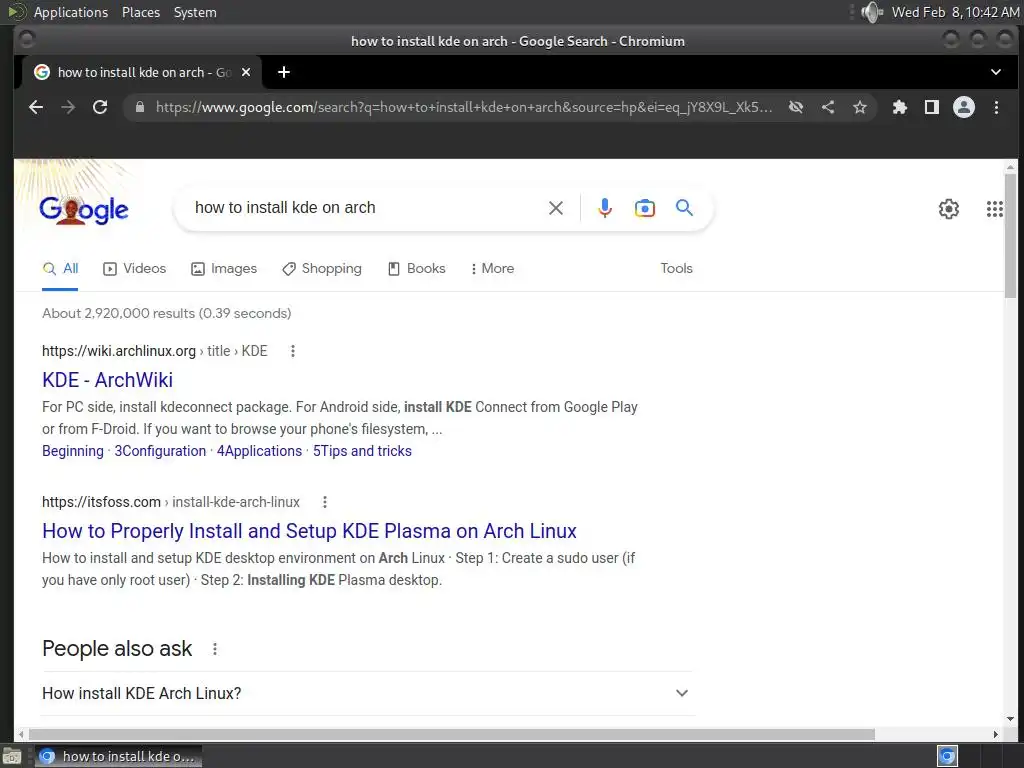
Task: Open the Chromium profile avatar
Action: 964,107
